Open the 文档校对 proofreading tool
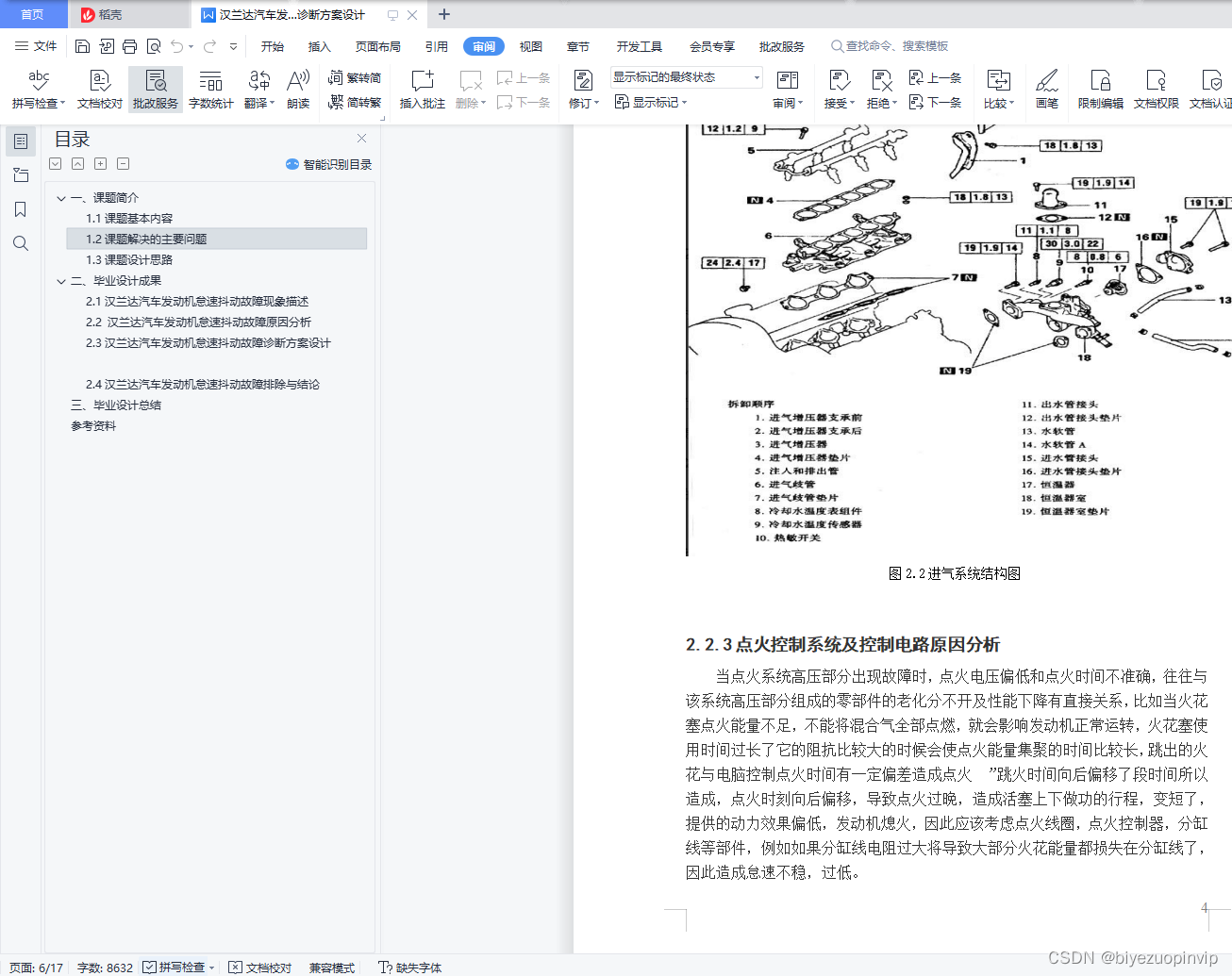The image size is (1232, 976). [99, 90]
